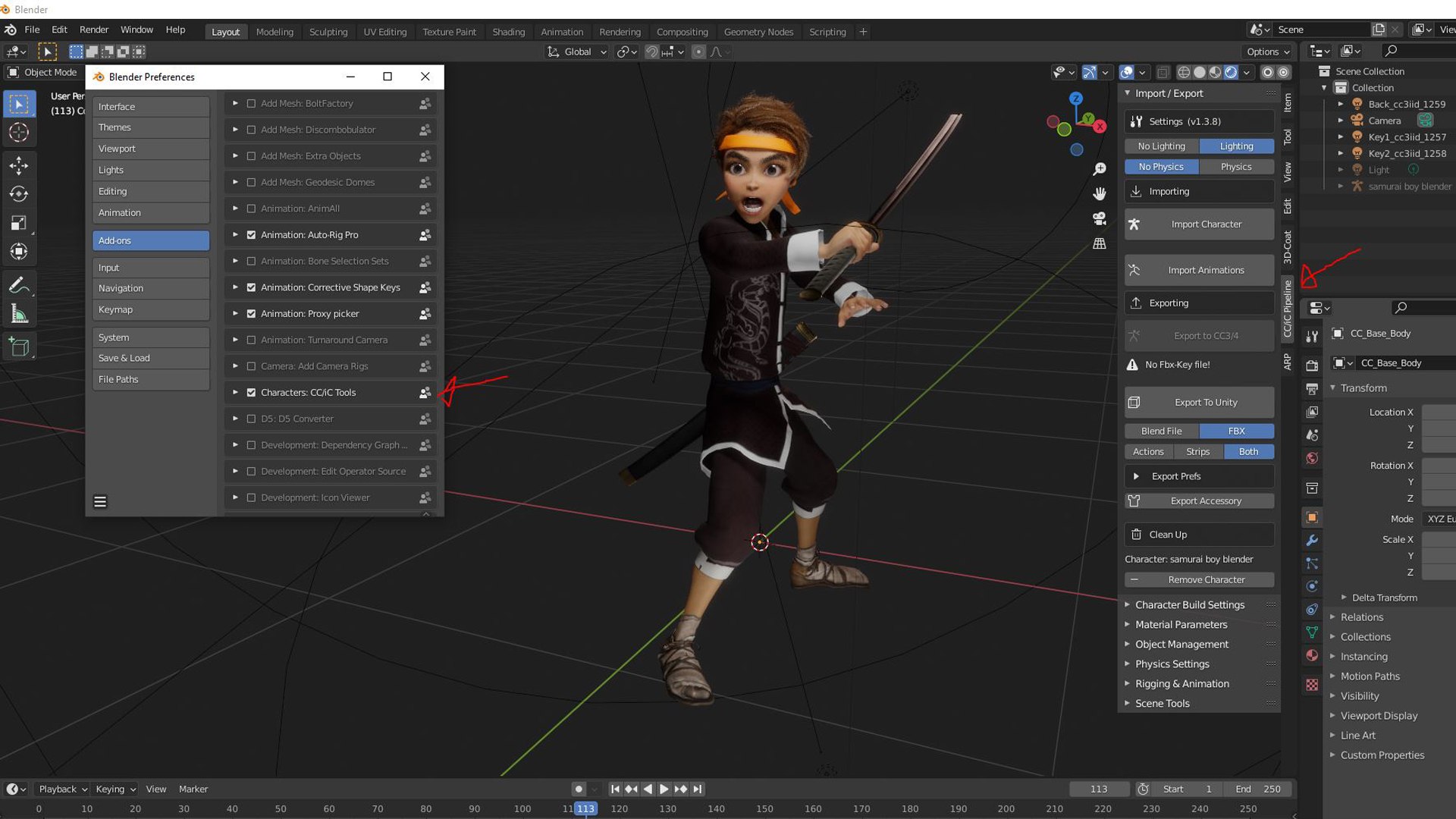Image resolution: width=1456 pixels, height=819 pixels.
Task: Open the Options dropdown in header
Action: click(1268, 52)
